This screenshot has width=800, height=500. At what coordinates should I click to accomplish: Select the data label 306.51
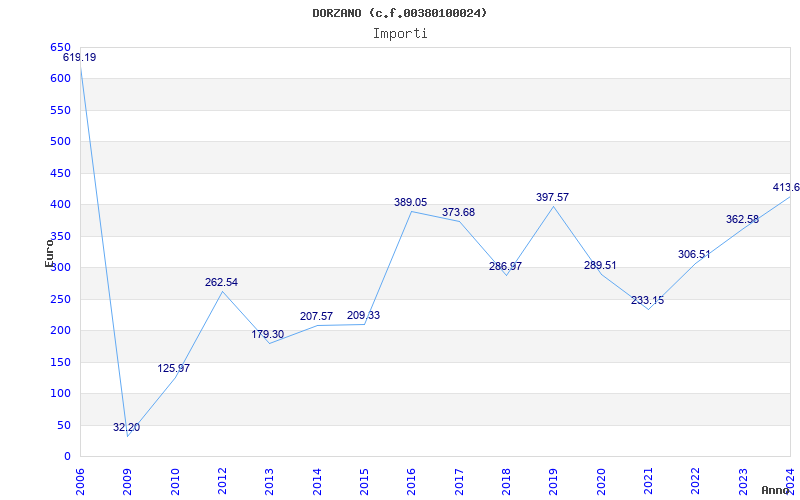click(694, 255)
